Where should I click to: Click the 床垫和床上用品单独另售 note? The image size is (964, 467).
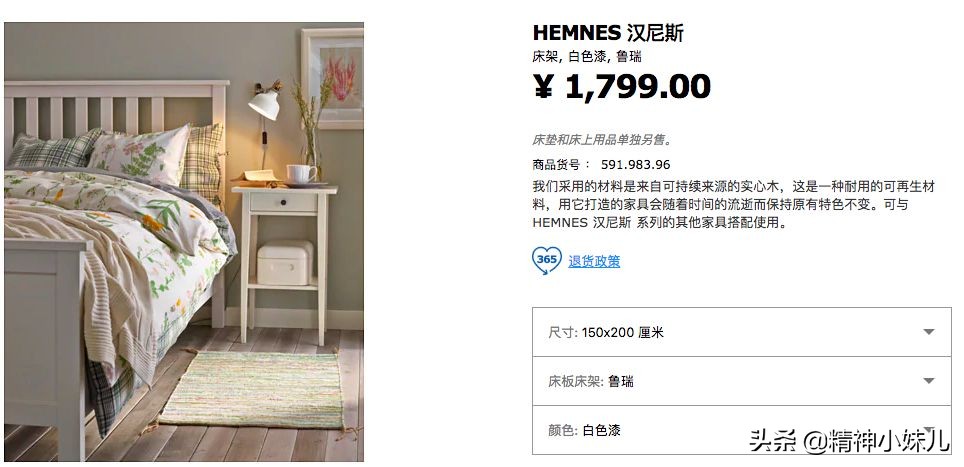coord(602,140)
